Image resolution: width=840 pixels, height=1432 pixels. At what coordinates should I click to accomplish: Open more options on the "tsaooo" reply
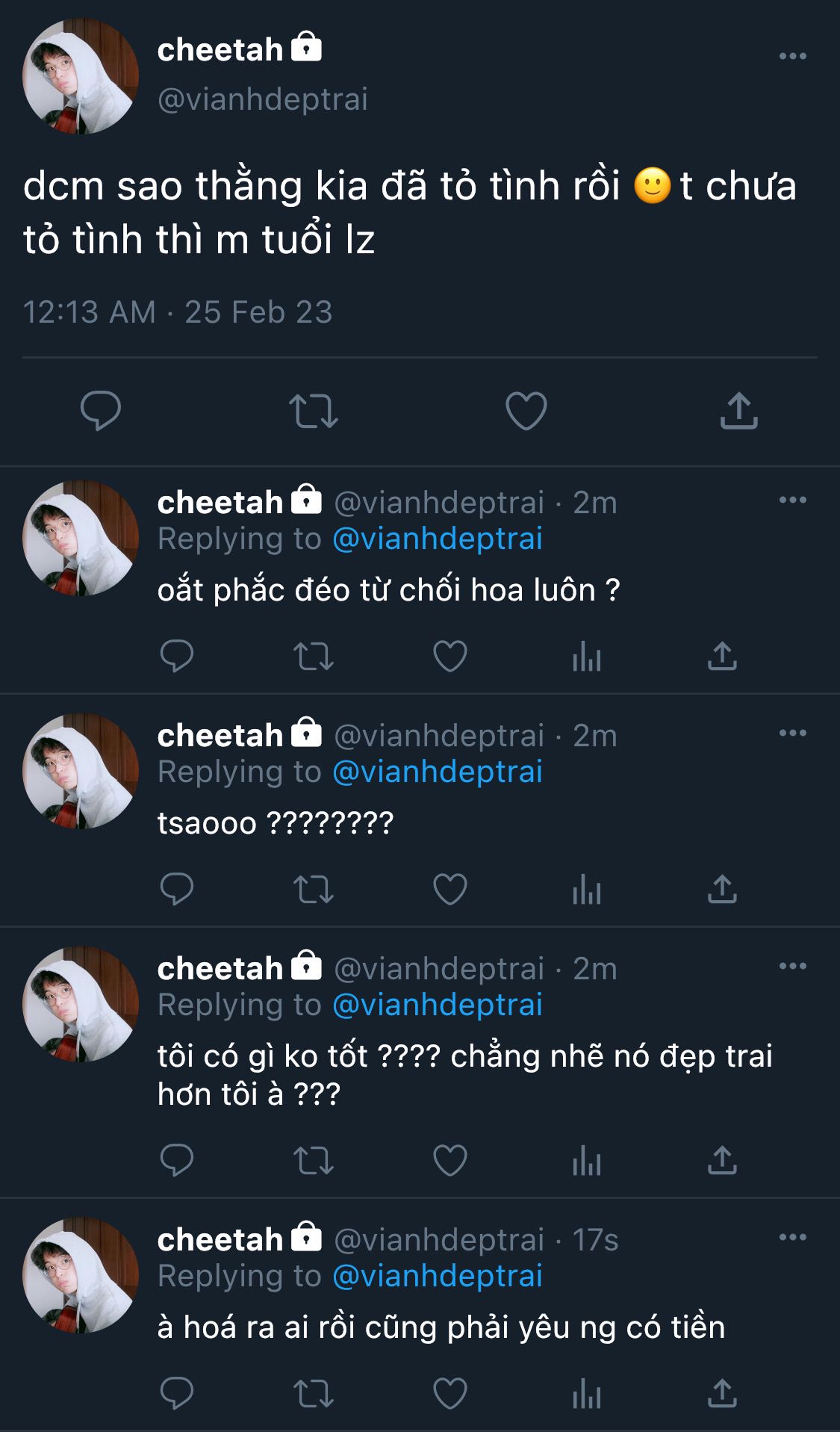pos(792,733)
